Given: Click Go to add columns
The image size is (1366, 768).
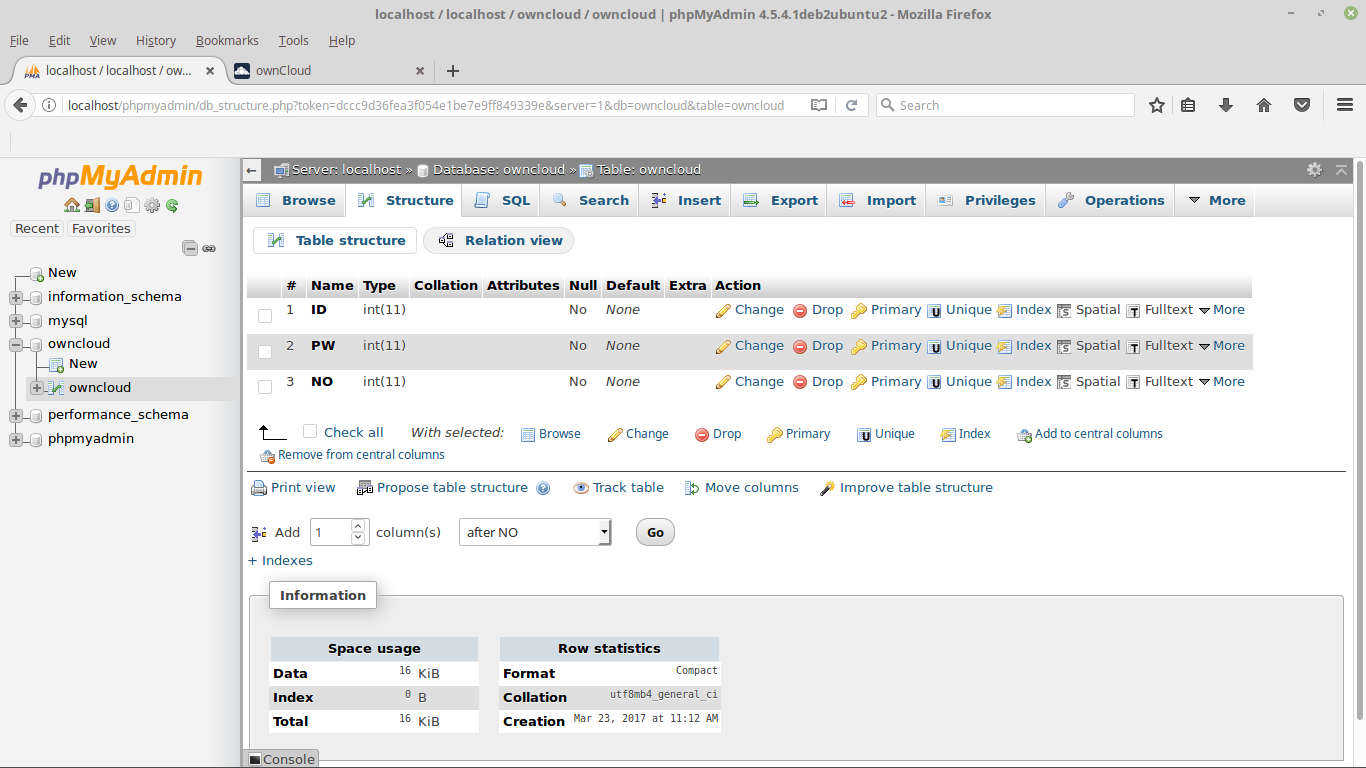Looking at the screenshot, I should [x=655, y=533].
